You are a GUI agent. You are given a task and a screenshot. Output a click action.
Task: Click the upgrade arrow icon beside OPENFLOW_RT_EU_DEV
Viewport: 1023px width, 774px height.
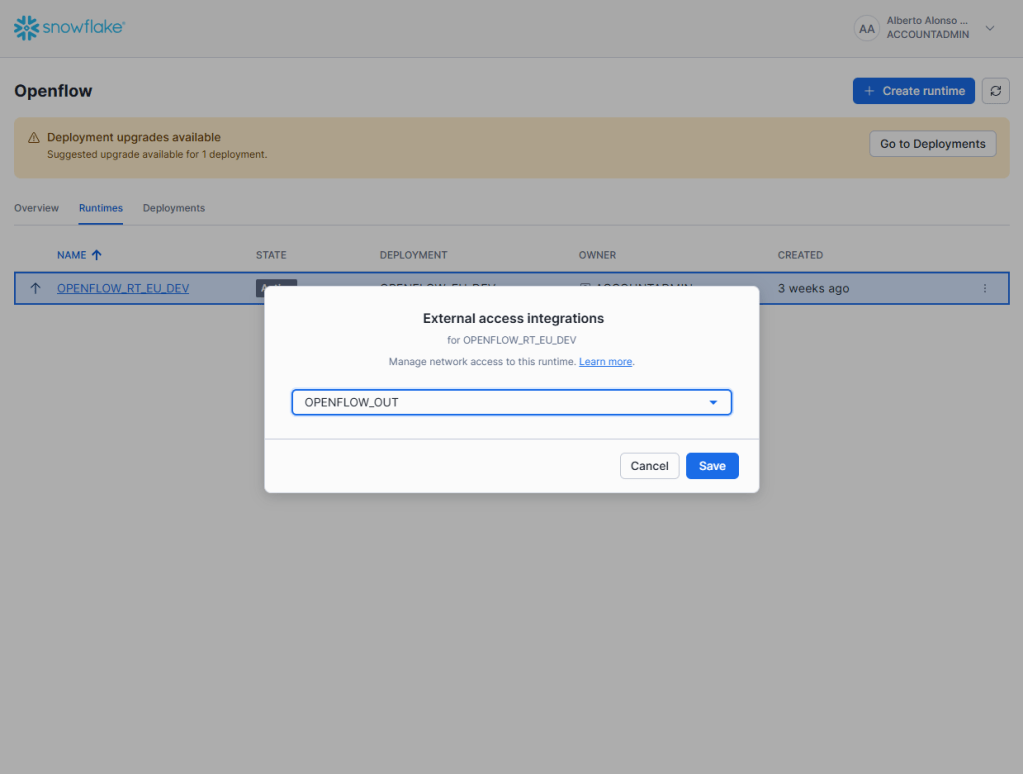[35, 289]
